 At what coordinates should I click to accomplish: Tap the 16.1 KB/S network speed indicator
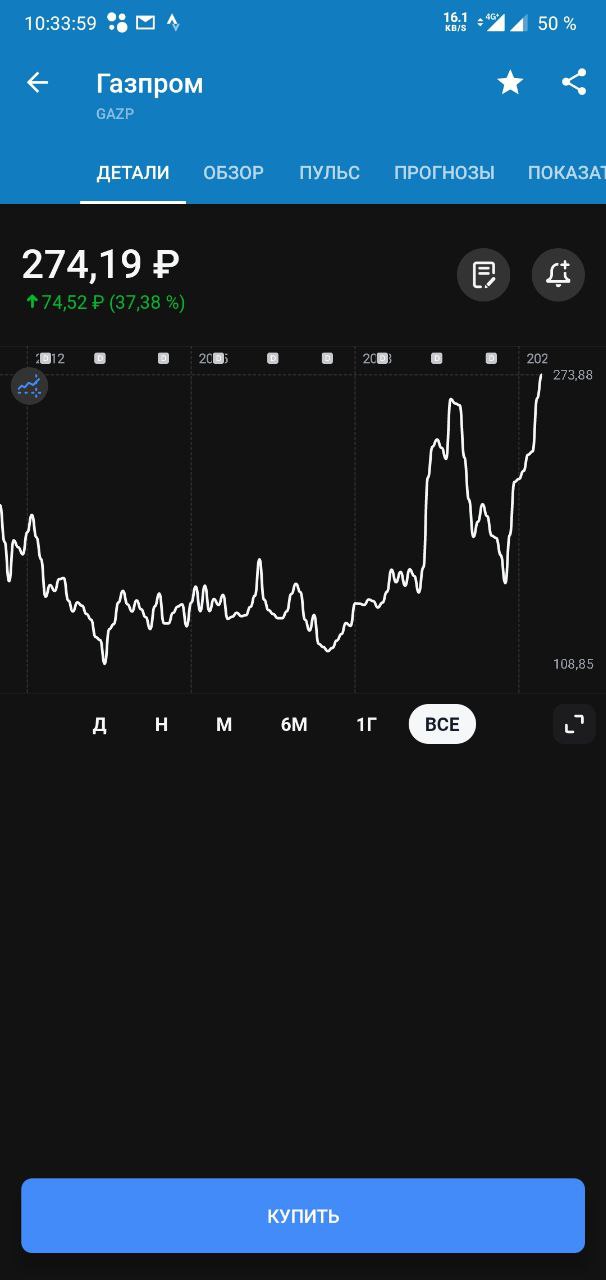tap(456, 22)
